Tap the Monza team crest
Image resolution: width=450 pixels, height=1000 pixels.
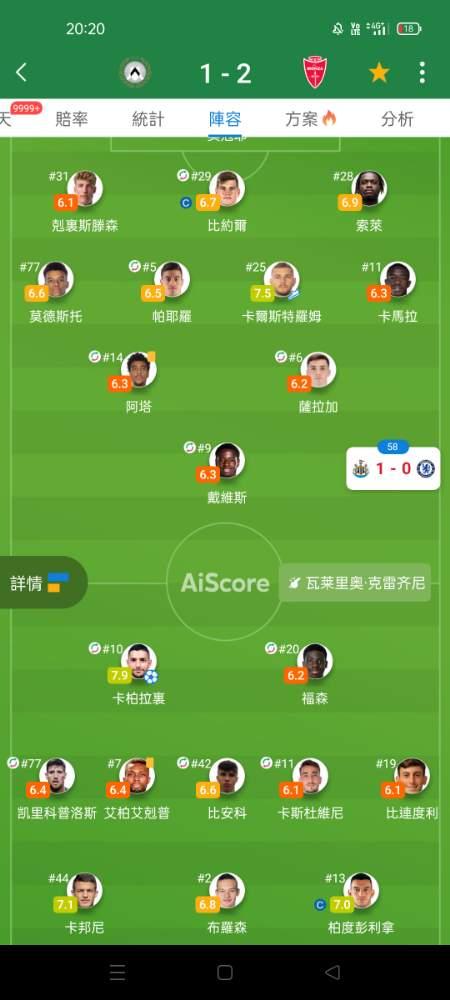pos(316,73)
